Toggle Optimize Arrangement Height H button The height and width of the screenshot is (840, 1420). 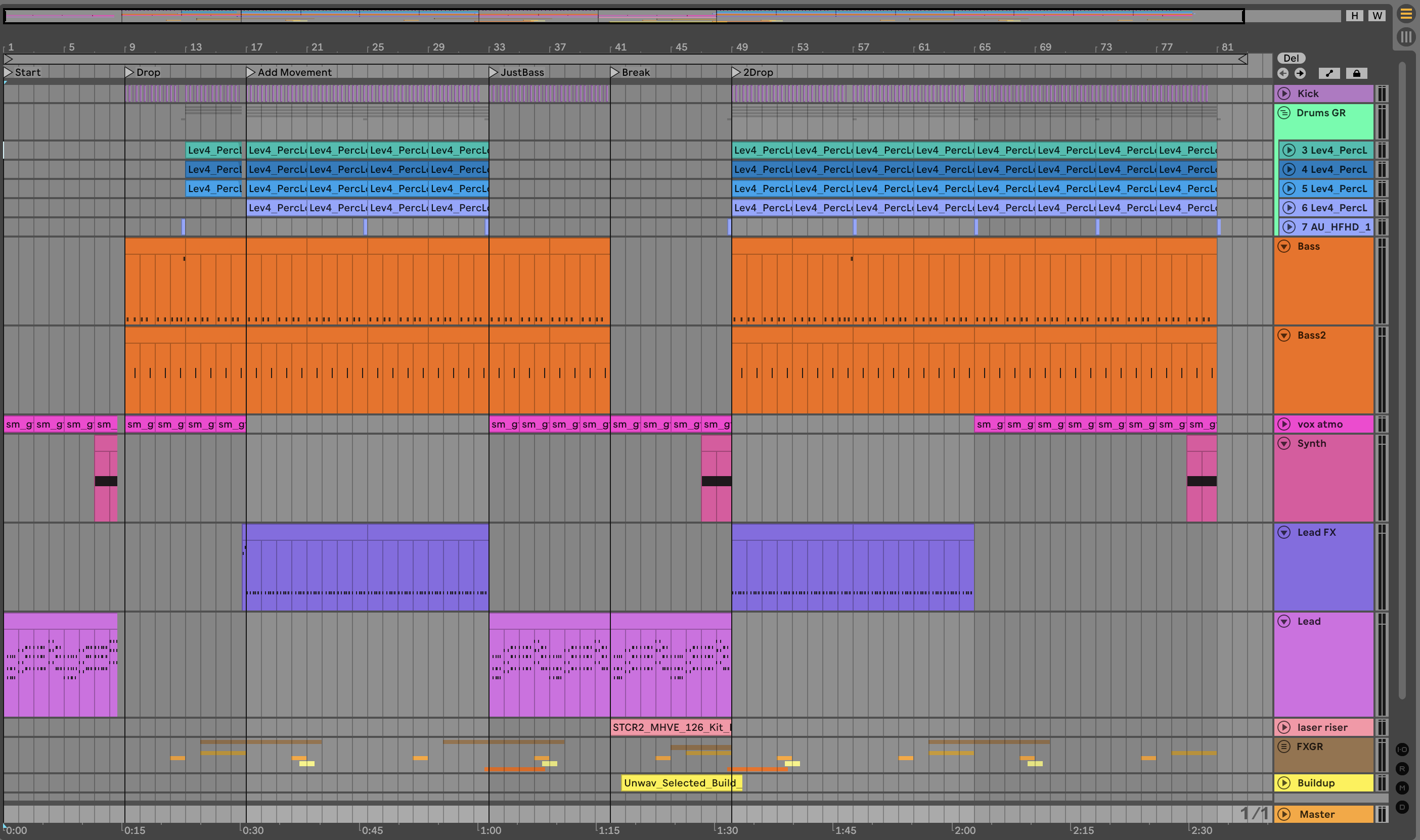pos(1354,16)
